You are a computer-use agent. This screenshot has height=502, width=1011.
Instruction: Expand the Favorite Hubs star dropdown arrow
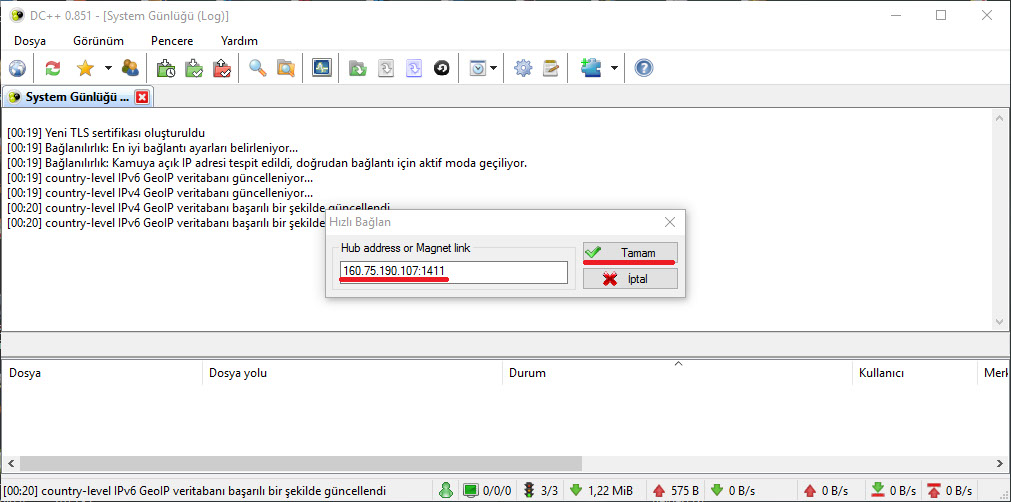[x=108, y=68]
